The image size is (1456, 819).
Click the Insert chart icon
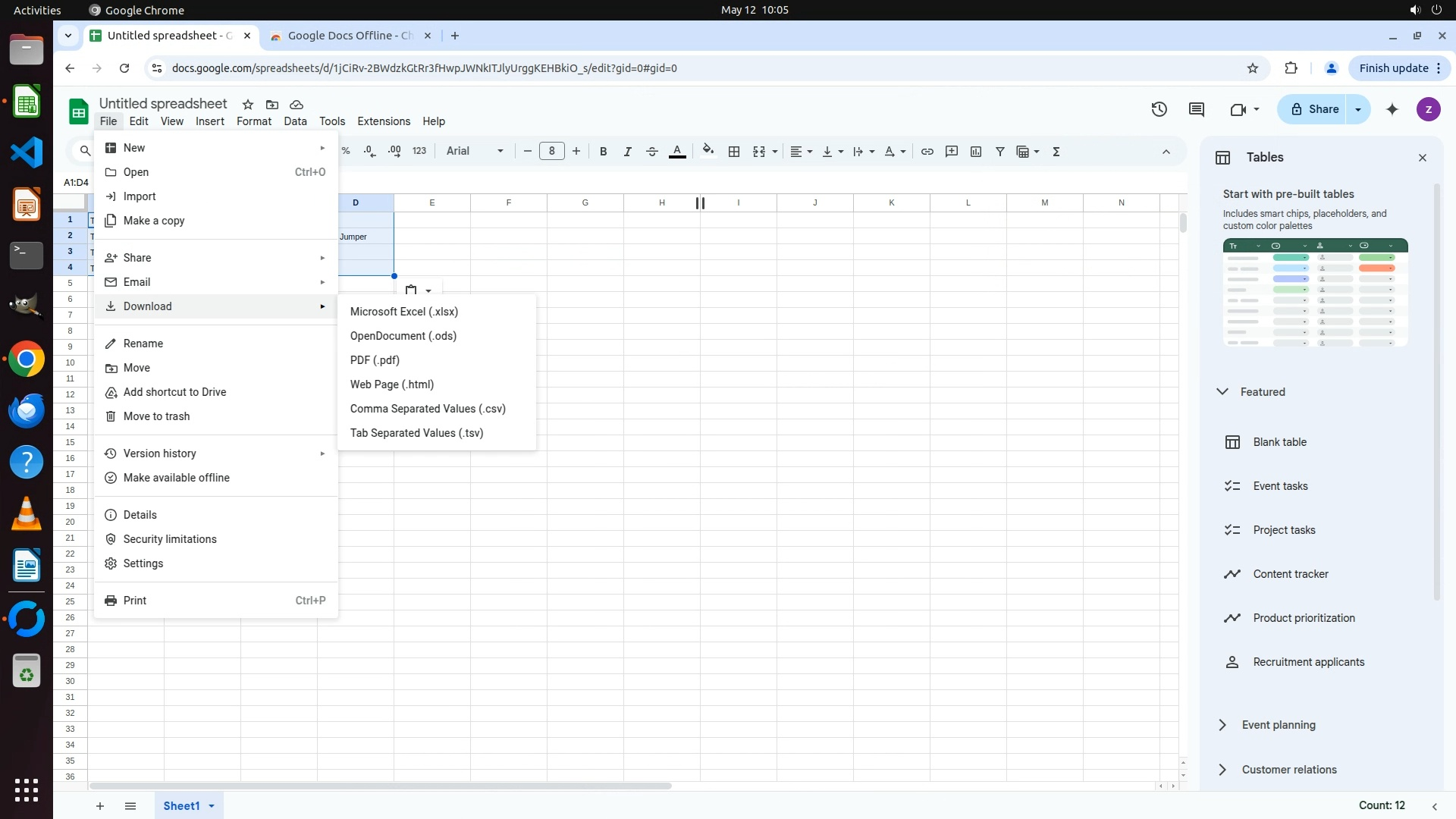[x=976, y=152]
